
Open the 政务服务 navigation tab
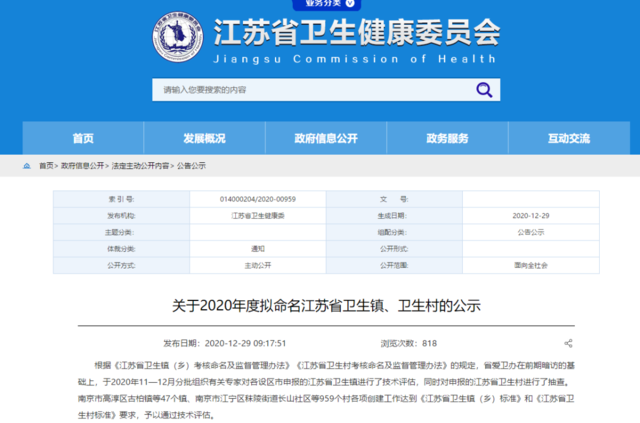click(447, 138)
